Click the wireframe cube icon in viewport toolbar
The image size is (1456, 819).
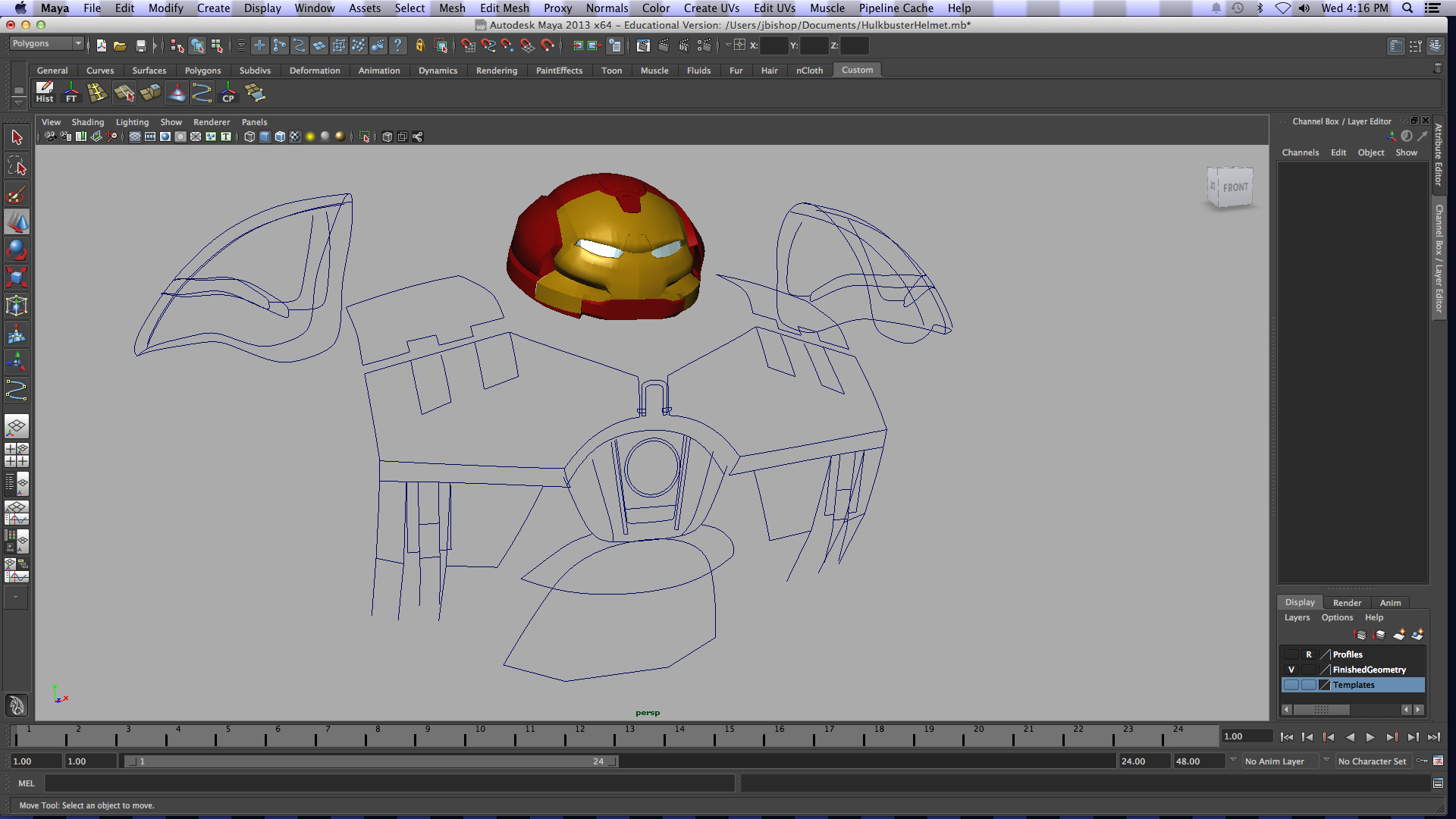pos(249,136)
